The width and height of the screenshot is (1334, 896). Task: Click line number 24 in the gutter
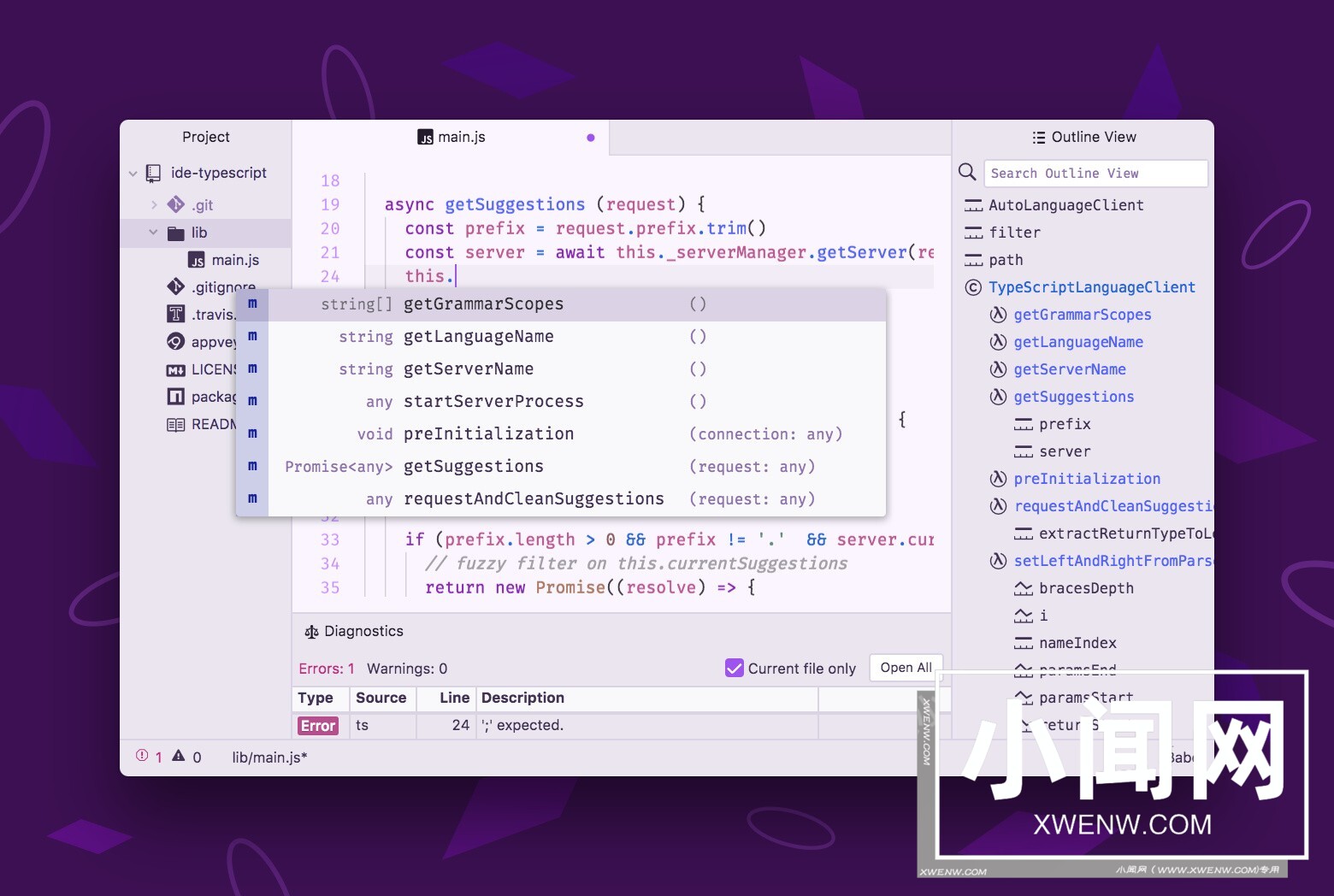pyautogui.click(x=330, y=276)
